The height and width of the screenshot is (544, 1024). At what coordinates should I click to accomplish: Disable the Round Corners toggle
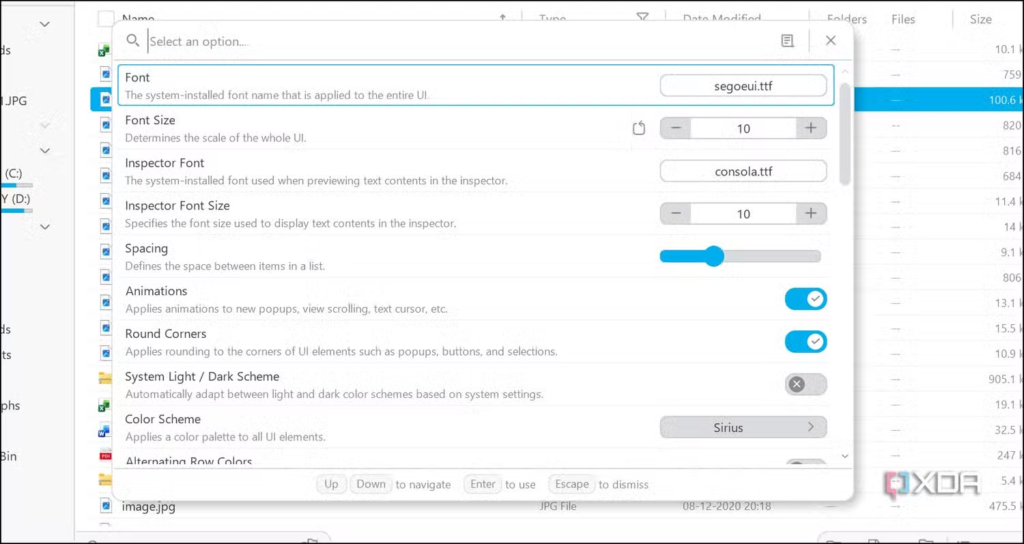[x=805, y=342]
